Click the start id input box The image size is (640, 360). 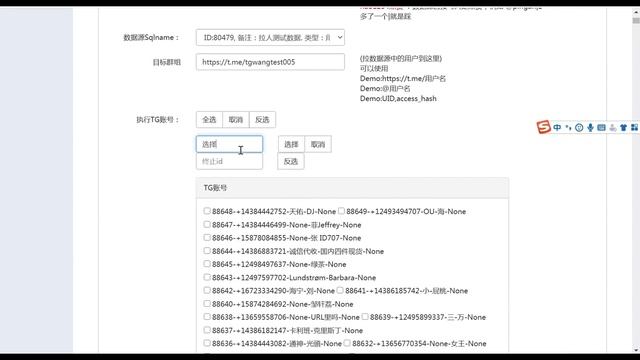(229, 144)
